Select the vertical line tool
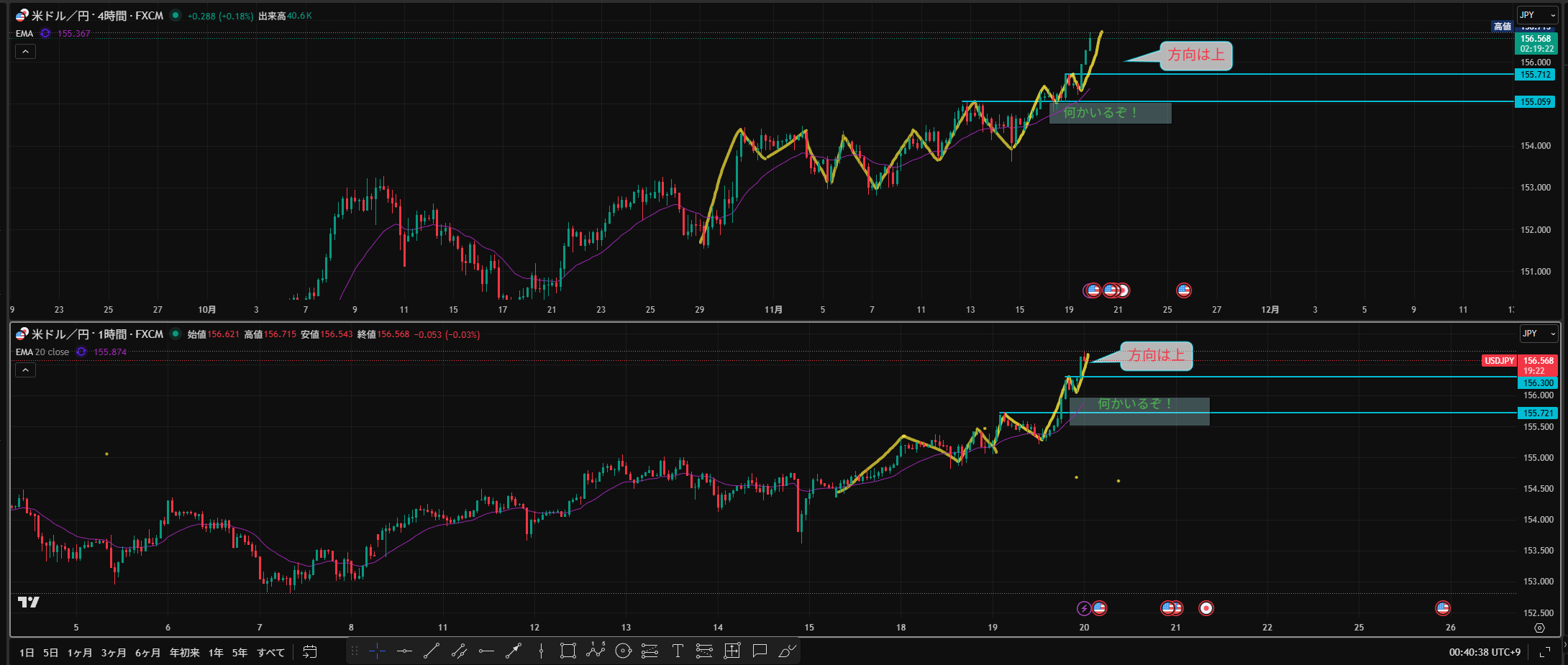This screenshot has height=665, width=1568. tap(541, 651)
